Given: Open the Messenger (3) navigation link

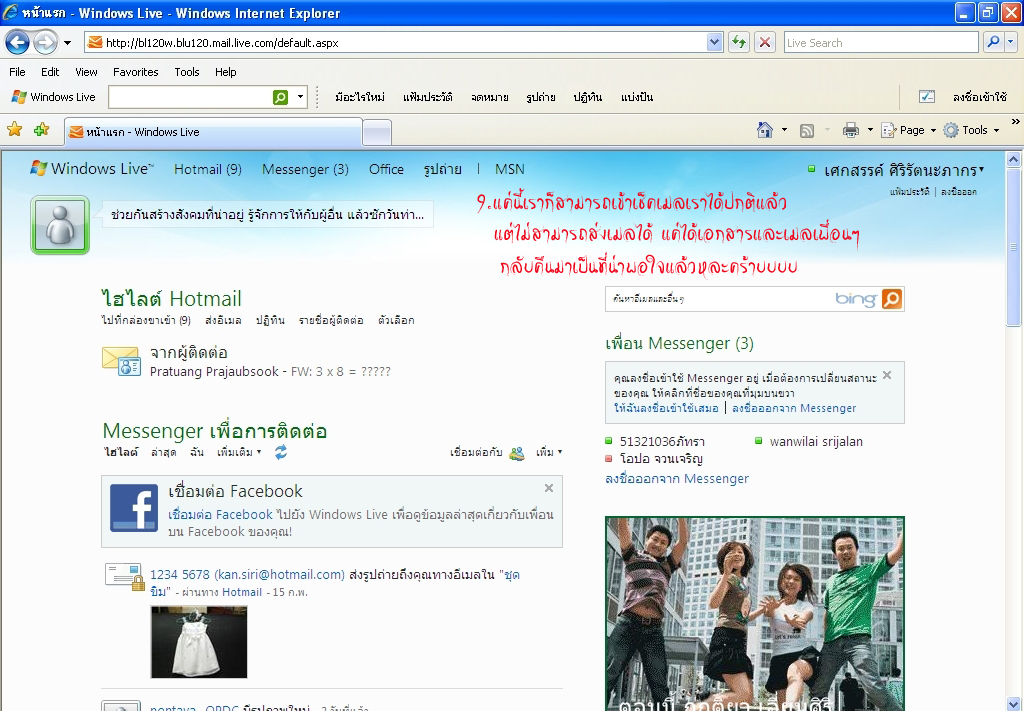Looking at the screenshot, I should (x=305, y=169).
